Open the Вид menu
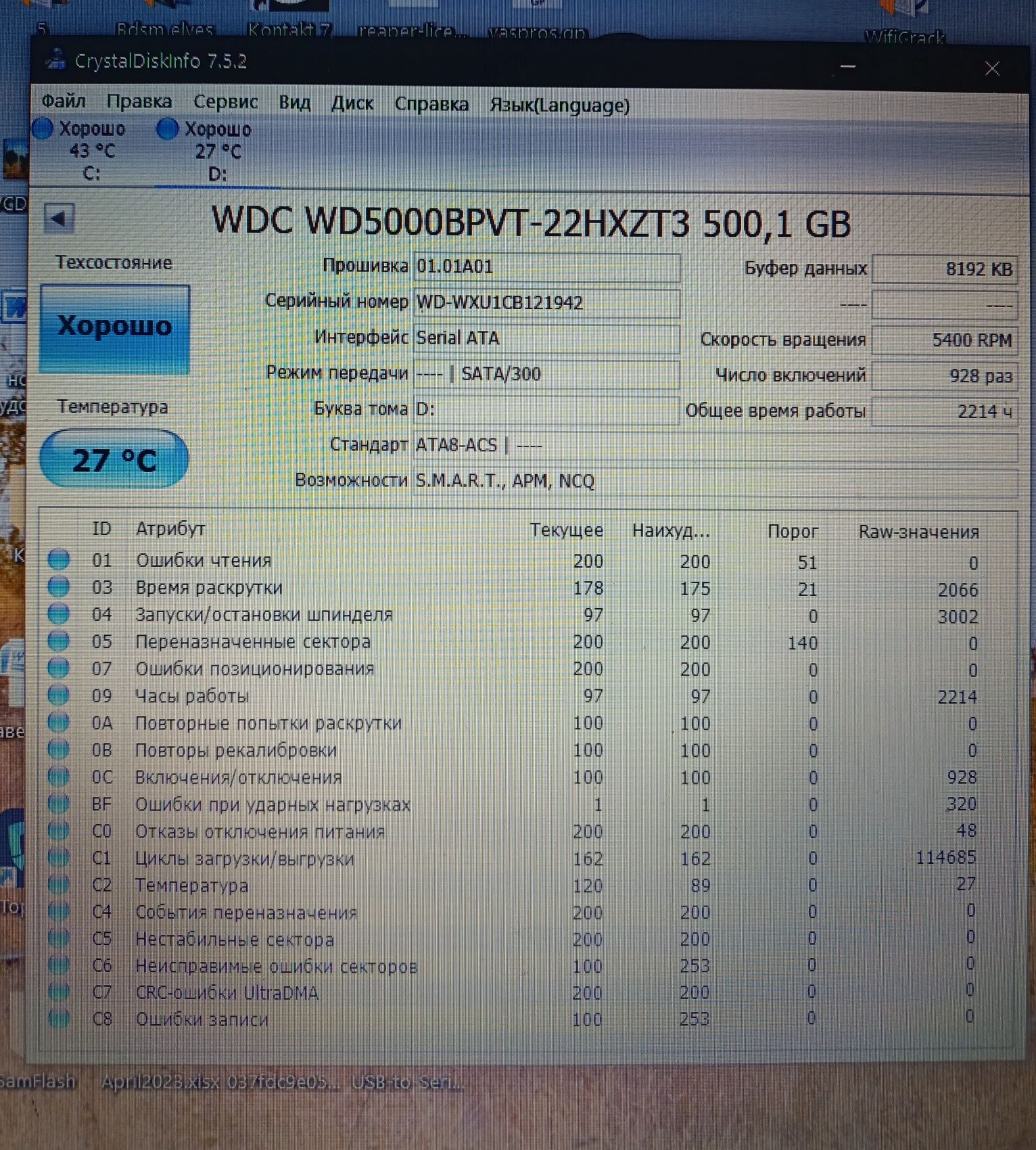This screenshot has width=1036, height=1150. (x=295, y=103)
